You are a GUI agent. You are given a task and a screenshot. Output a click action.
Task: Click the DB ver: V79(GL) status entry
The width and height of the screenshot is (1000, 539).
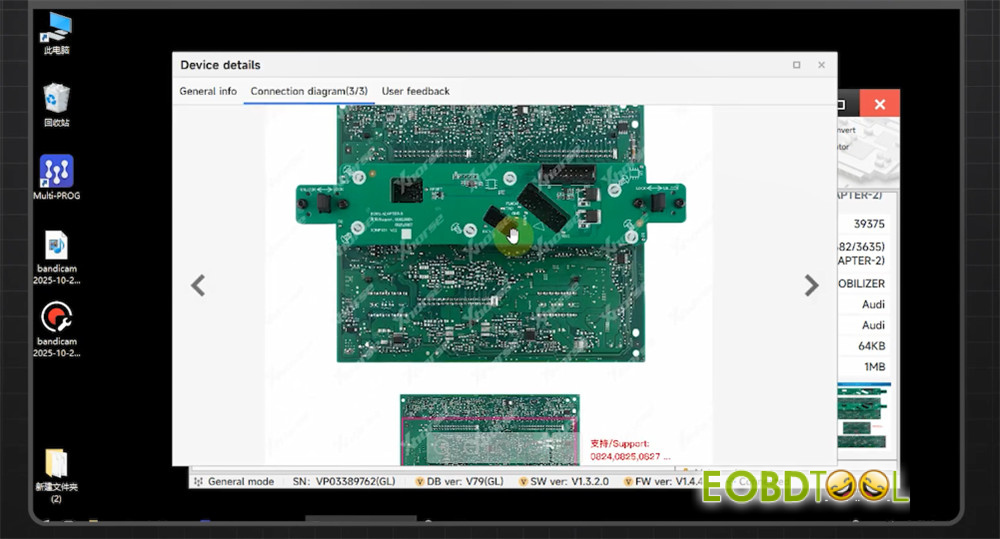click(459, 482)
